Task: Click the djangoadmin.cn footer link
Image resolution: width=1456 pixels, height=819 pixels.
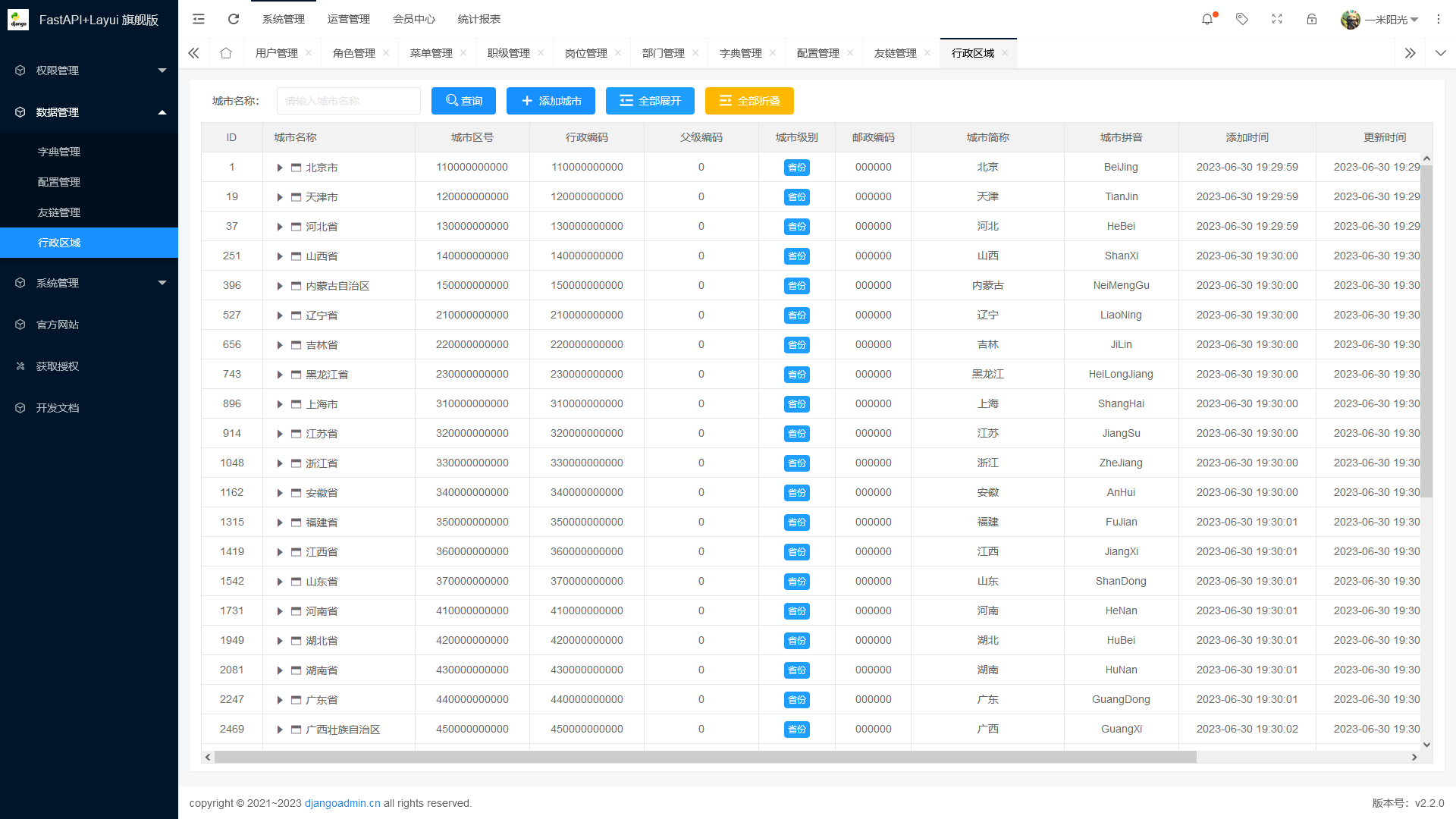Action: click(x=342, y=803)
